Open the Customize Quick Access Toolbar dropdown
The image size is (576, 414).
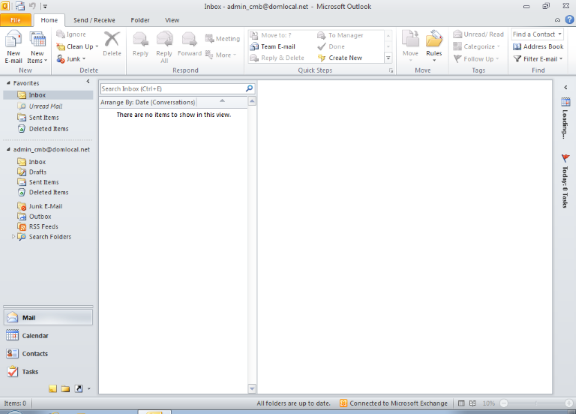[x=45, y=6]
